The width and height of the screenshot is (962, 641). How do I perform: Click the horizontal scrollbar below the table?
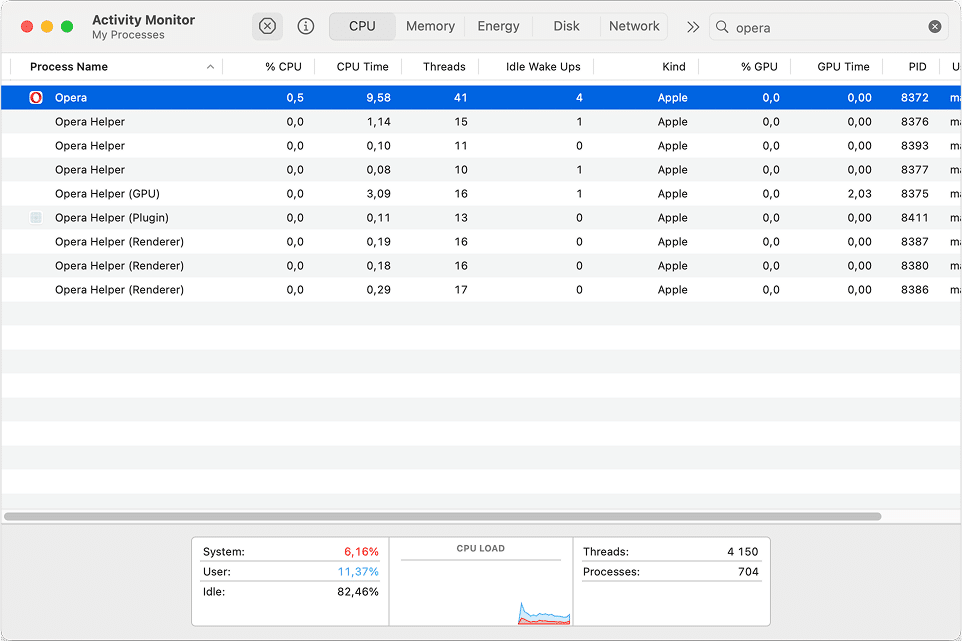click(442, 516)
